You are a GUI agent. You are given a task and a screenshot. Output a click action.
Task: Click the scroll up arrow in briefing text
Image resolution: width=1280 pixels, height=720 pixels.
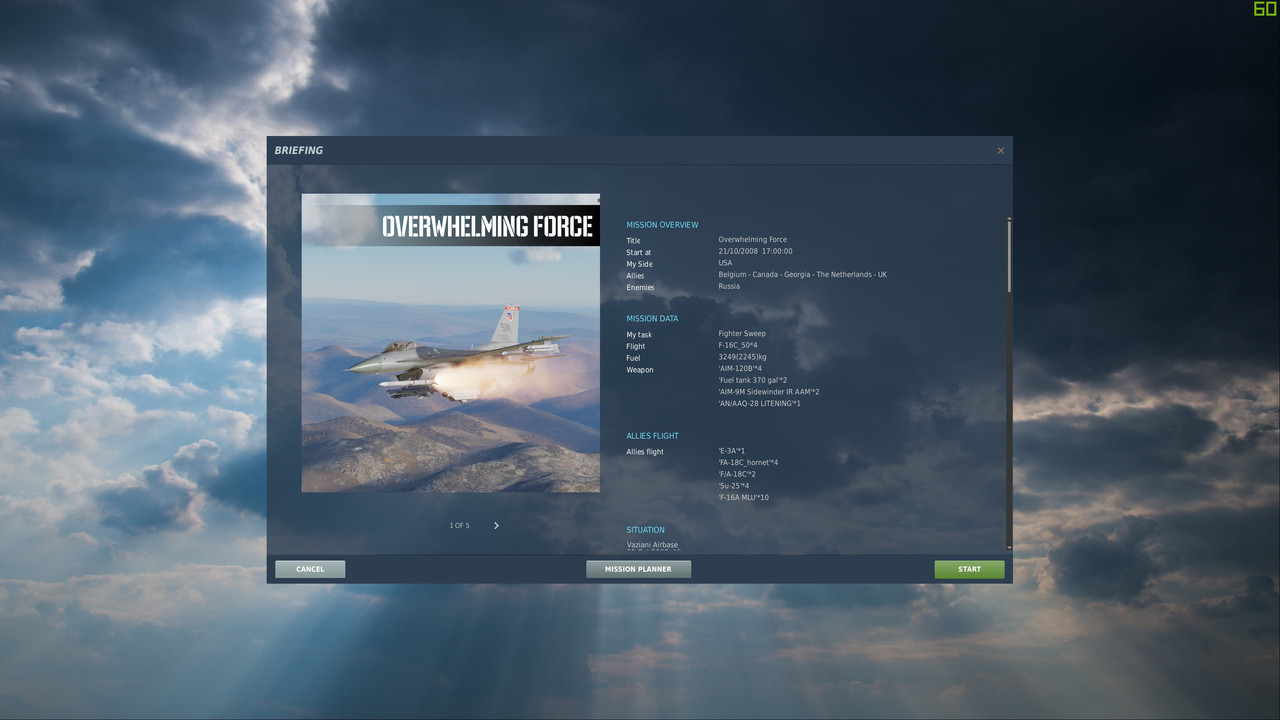point(1009,219)
